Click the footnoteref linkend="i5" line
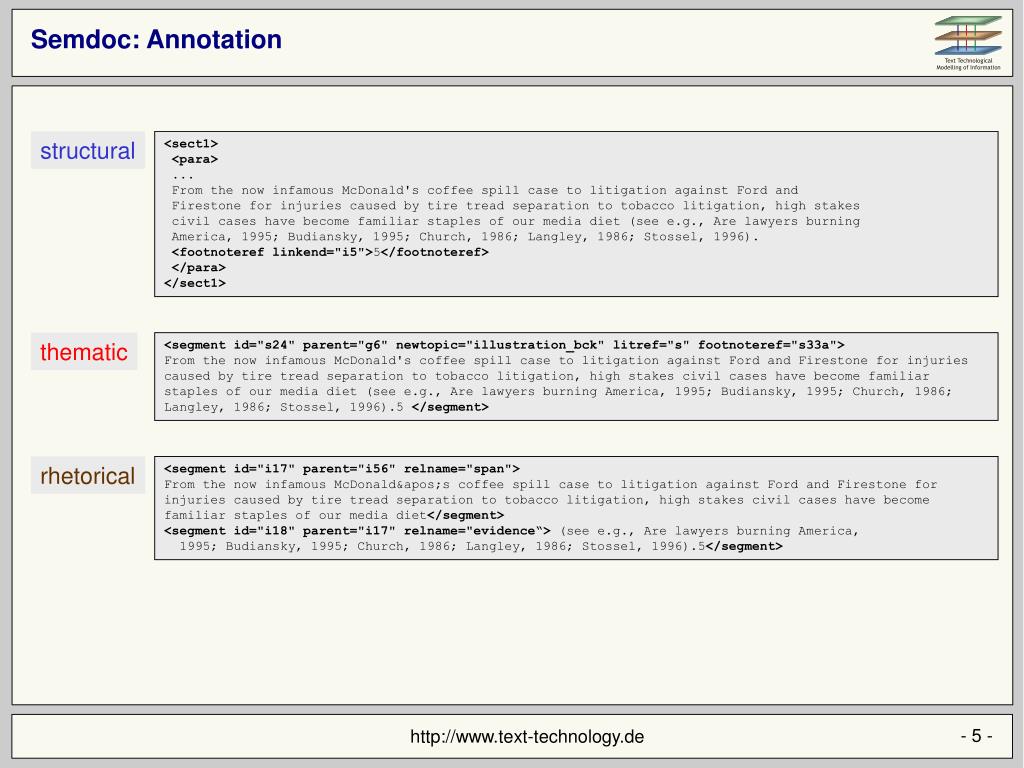The image size is (1024, 768). pos(330,252)
